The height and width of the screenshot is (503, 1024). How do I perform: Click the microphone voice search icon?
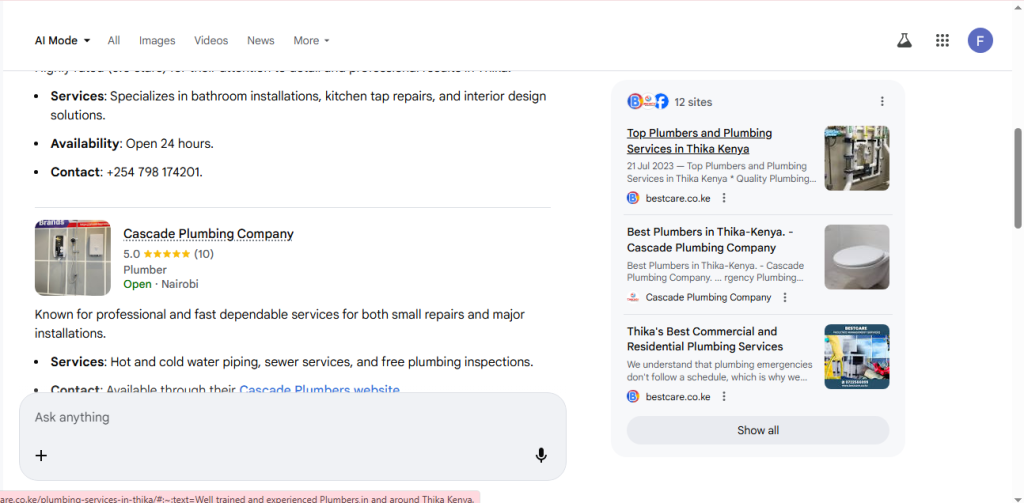click(541, 455)
